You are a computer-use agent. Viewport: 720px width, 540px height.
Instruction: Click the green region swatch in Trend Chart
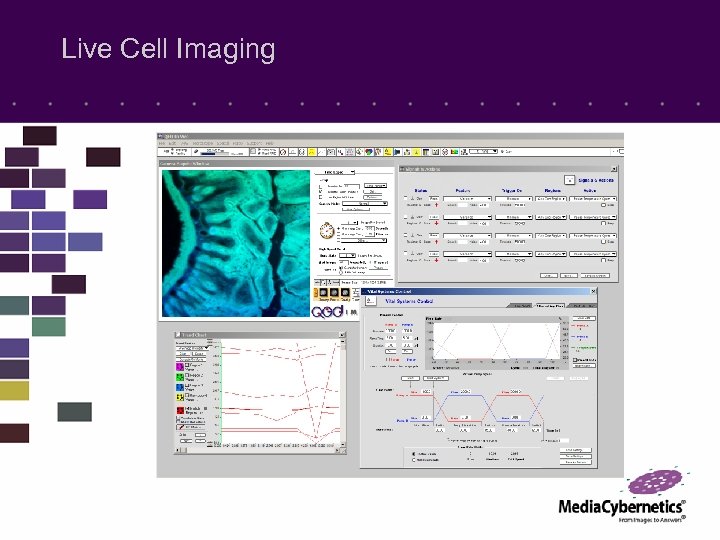pyautogui.click(x=180, y=377)
